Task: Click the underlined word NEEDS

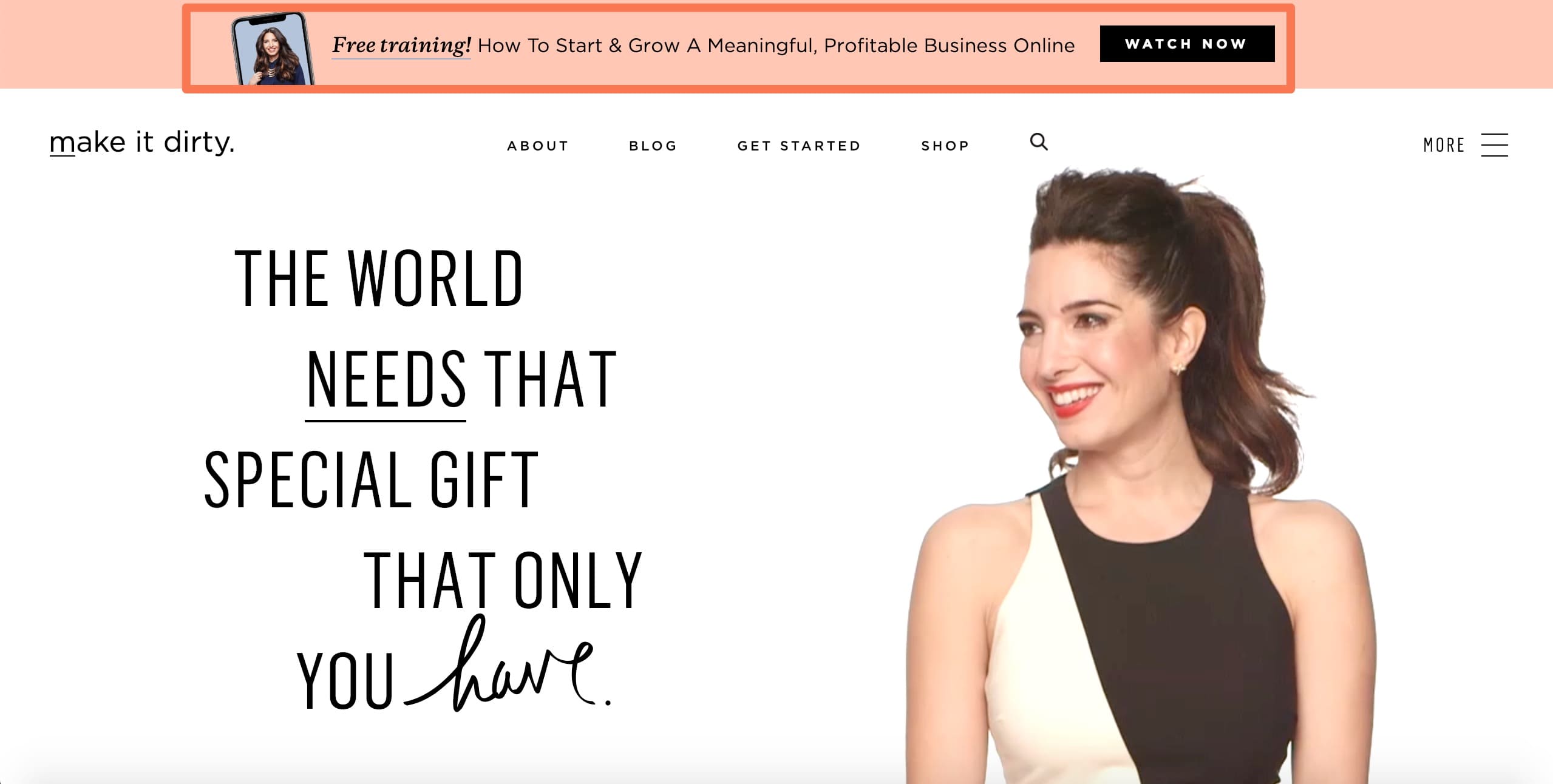Action: [x=386, y=379]
